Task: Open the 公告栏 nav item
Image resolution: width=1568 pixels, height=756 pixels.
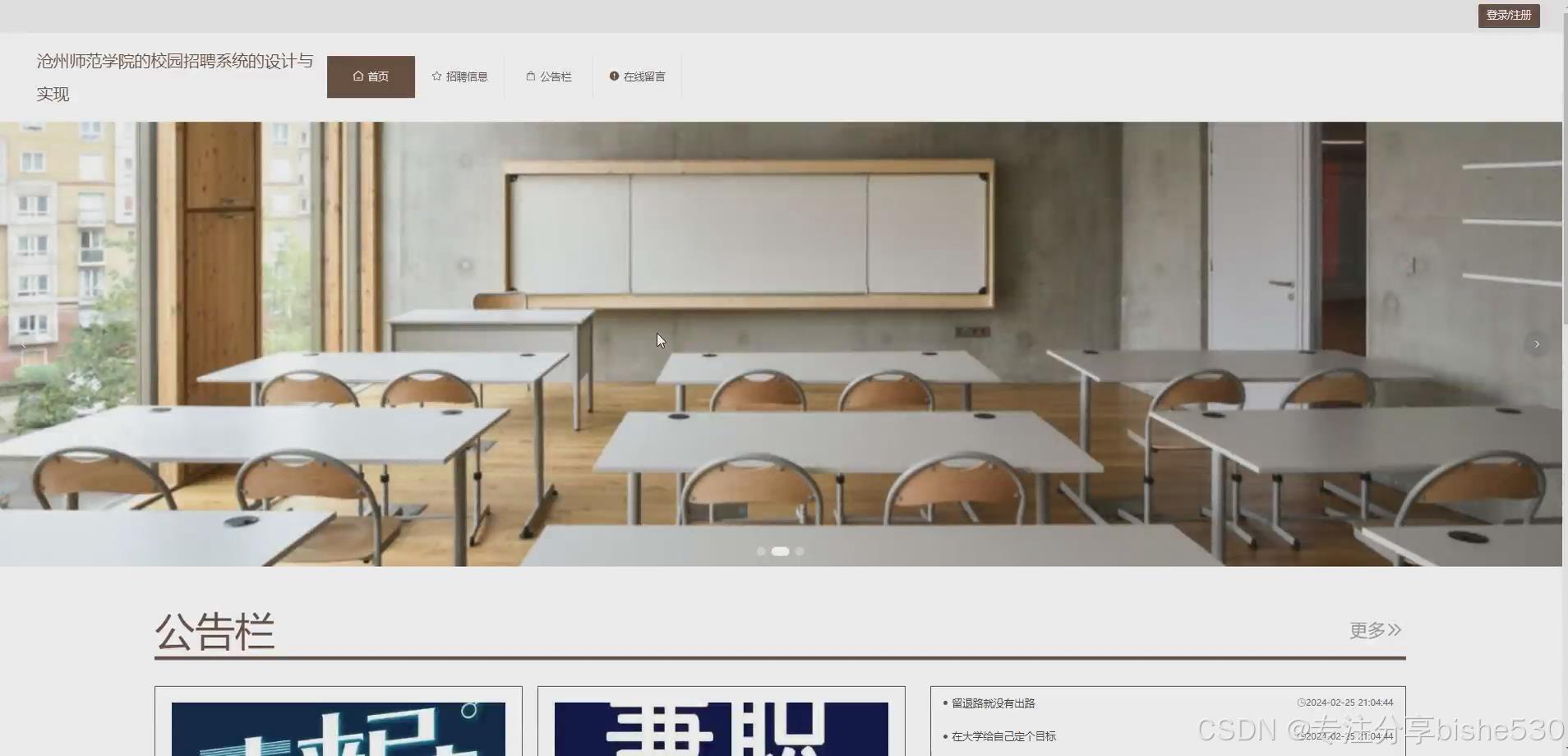Action: [x=548, y=76]
